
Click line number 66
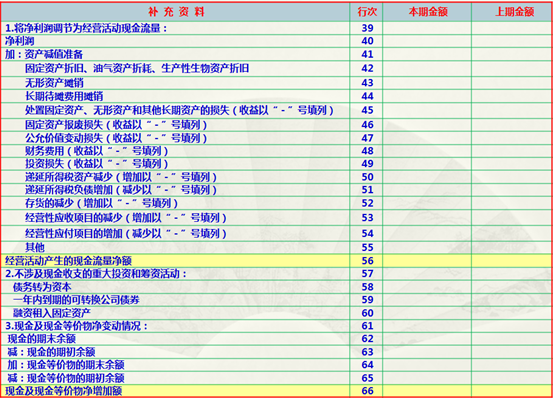click(367, 391)
